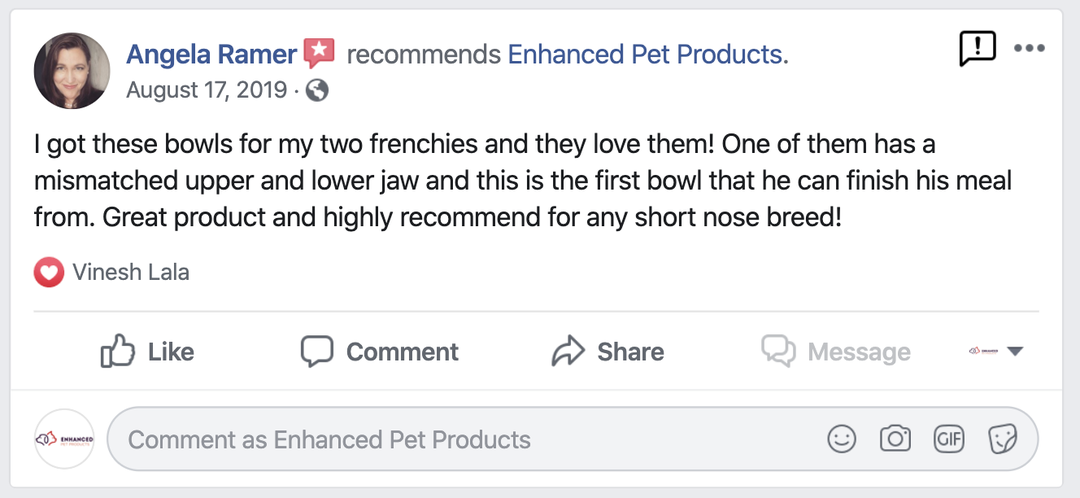
Task: Click the Comment button
Action: (x=380, y=351)
